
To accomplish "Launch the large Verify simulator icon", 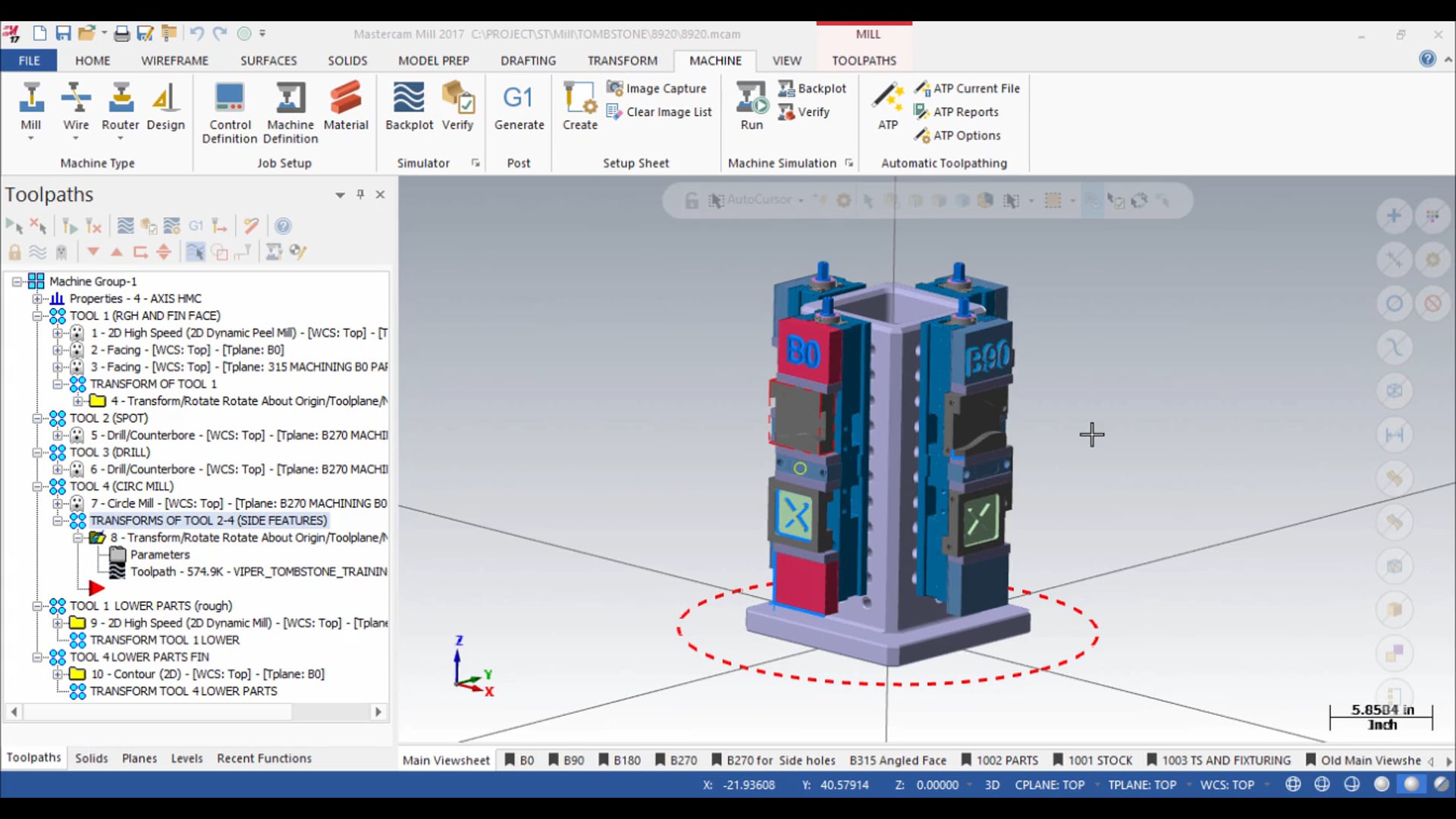I will click(x=458, y=107).
